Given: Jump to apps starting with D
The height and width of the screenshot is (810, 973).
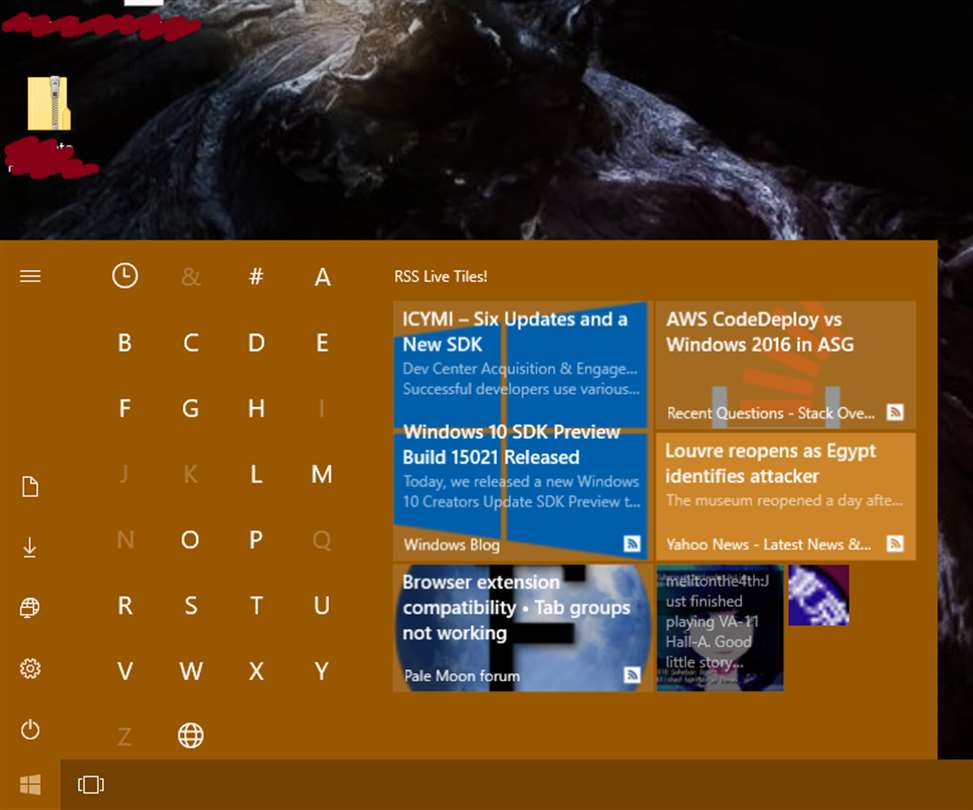Looking at the screenshot, I should pos(256,343).
